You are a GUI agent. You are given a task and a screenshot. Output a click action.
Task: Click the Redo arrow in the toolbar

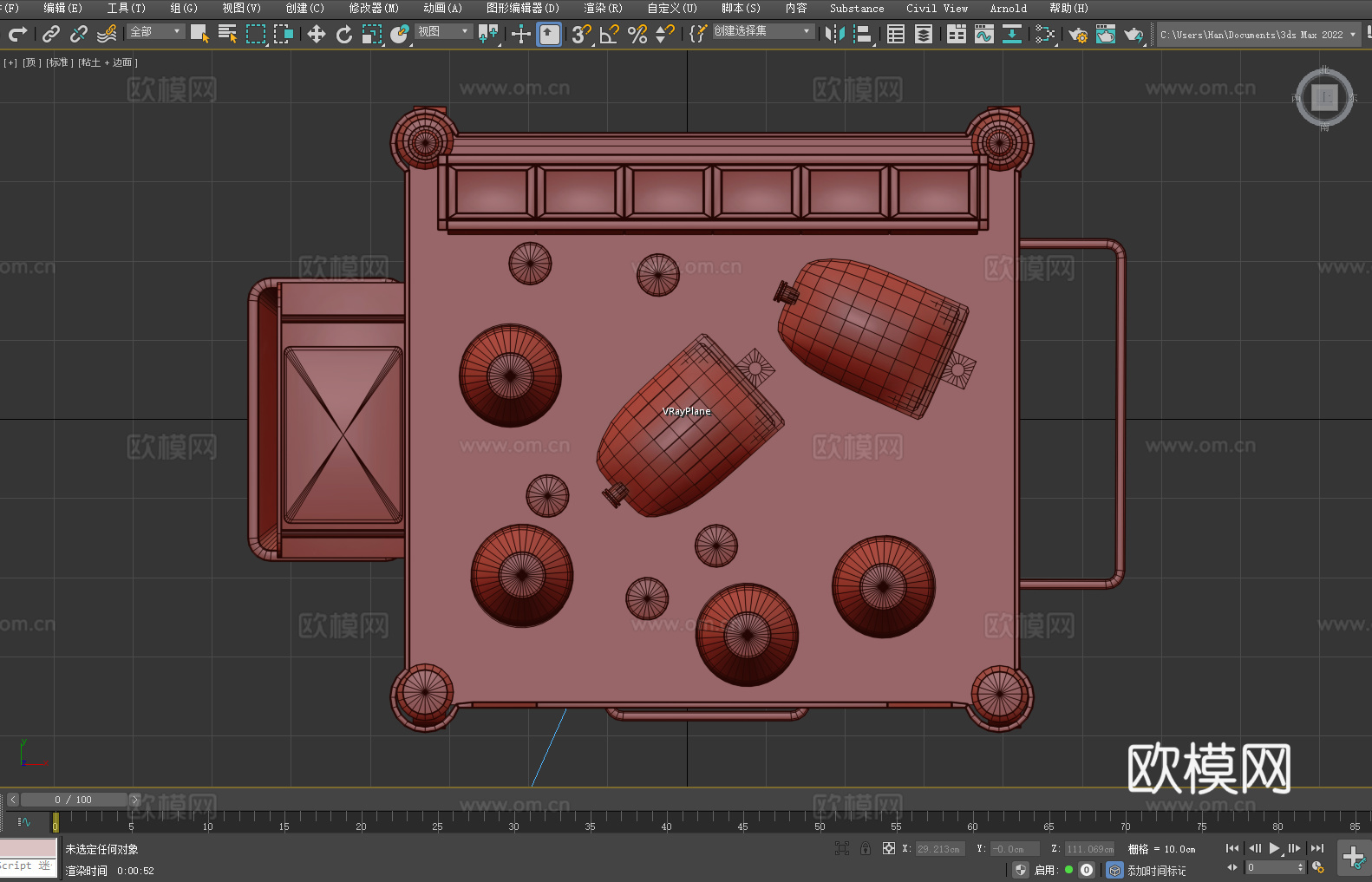(x=17, y=34)
